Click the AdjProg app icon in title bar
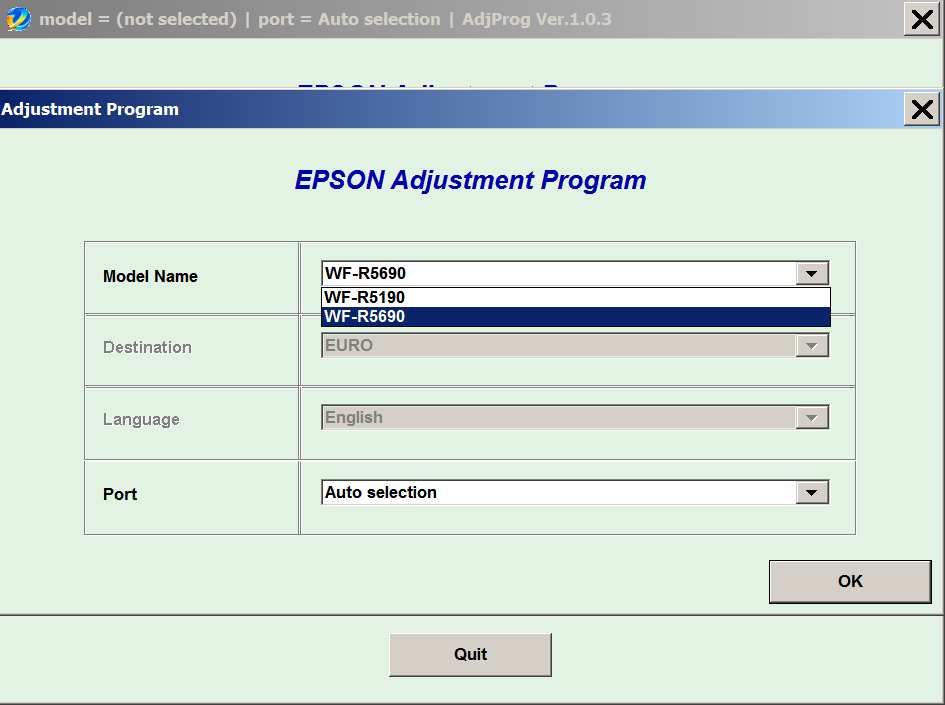945x705 pixels. (x=18, y=19)
